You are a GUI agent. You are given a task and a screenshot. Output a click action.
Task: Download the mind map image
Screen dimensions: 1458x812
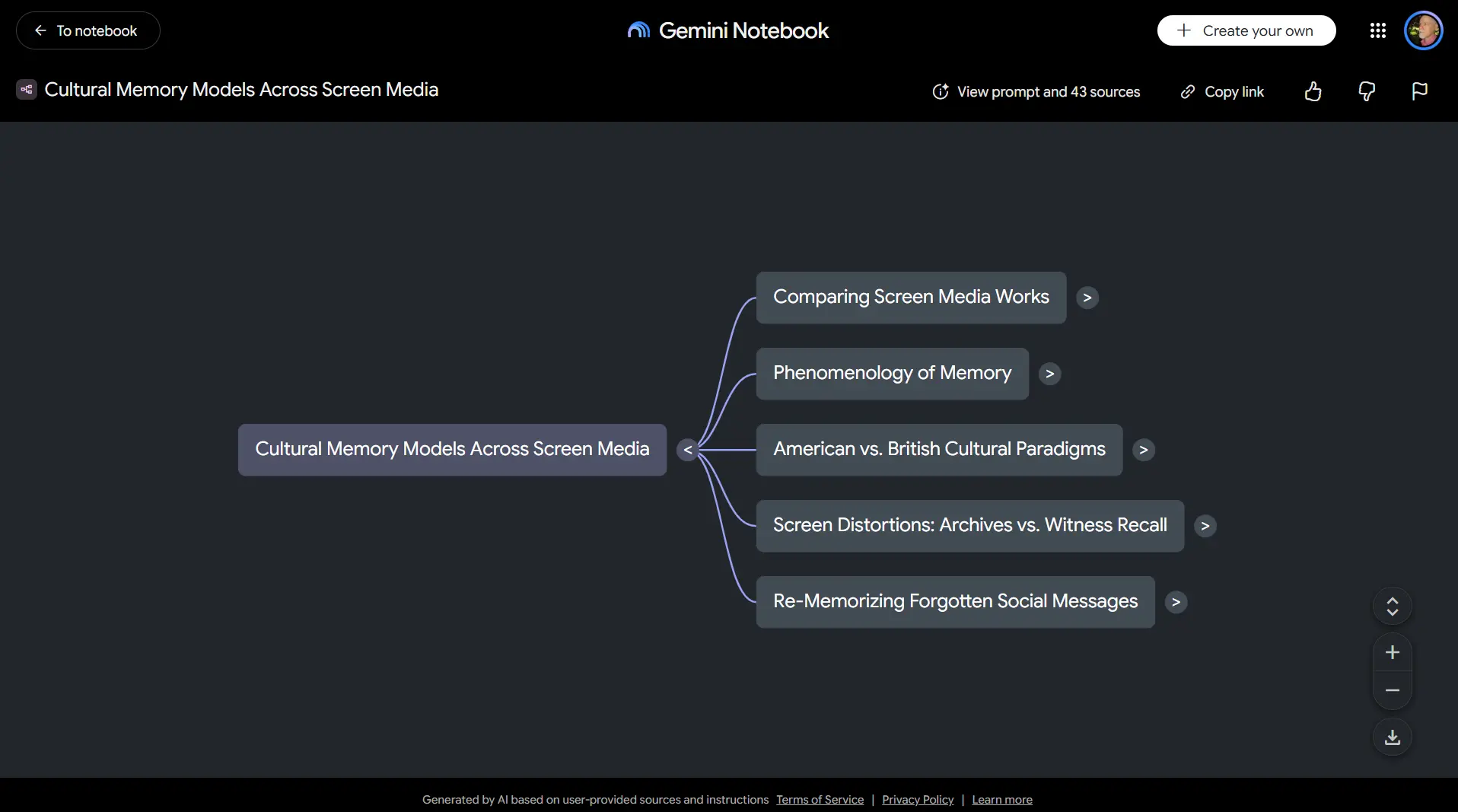tap(1392, 737)
